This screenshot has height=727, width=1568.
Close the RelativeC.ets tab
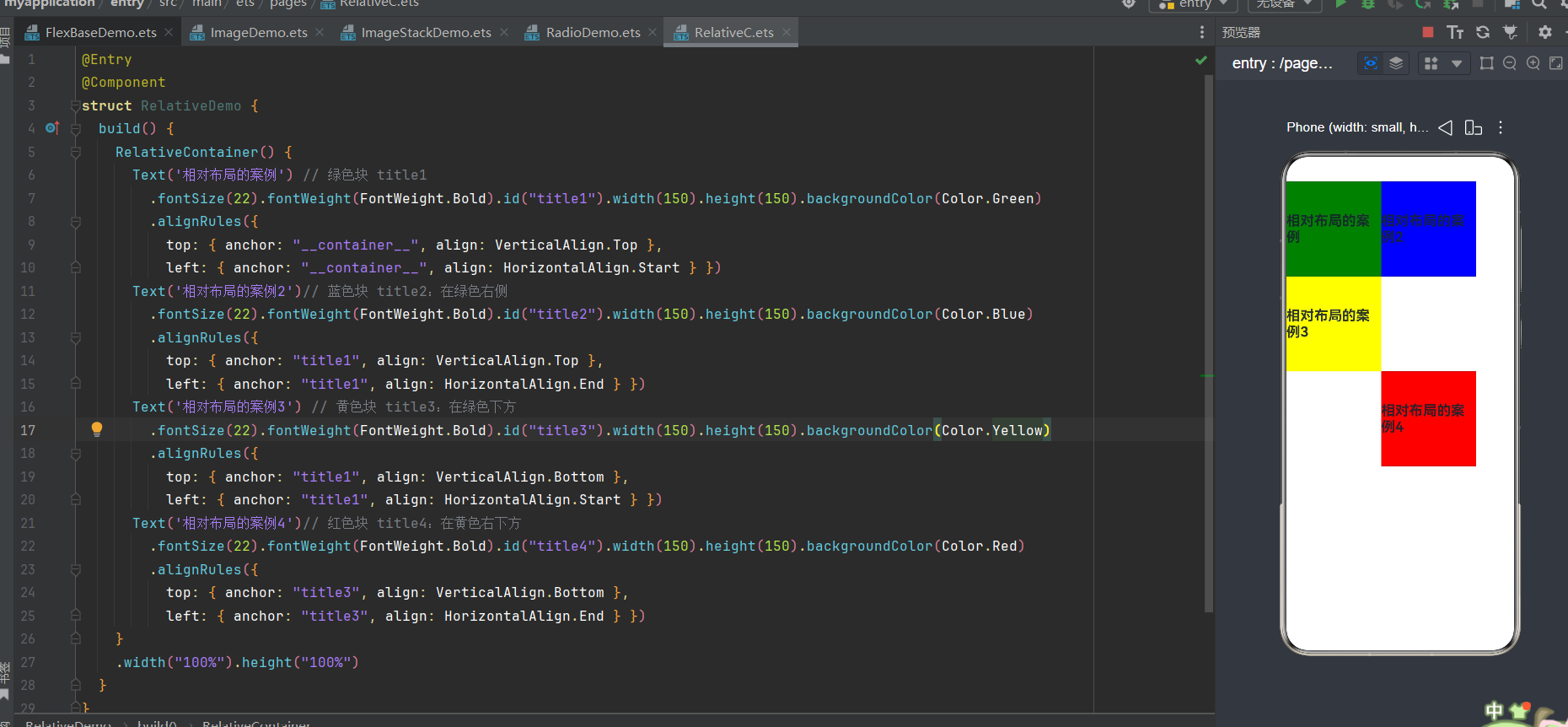787,32
